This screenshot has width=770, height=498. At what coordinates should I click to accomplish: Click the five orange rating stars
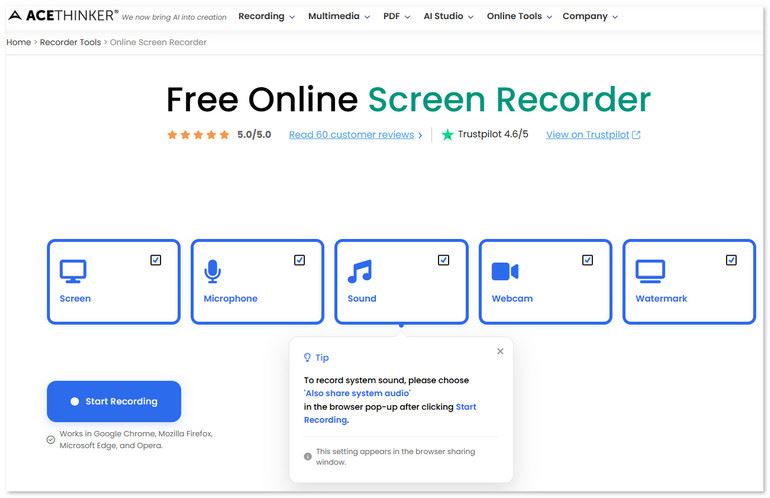click(x=198, y=135)
